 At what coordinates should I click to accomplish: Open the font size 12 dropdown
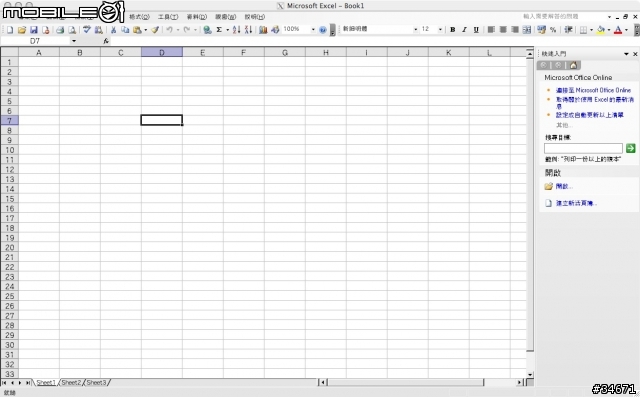pyautogui.click(x=440, y=29)
